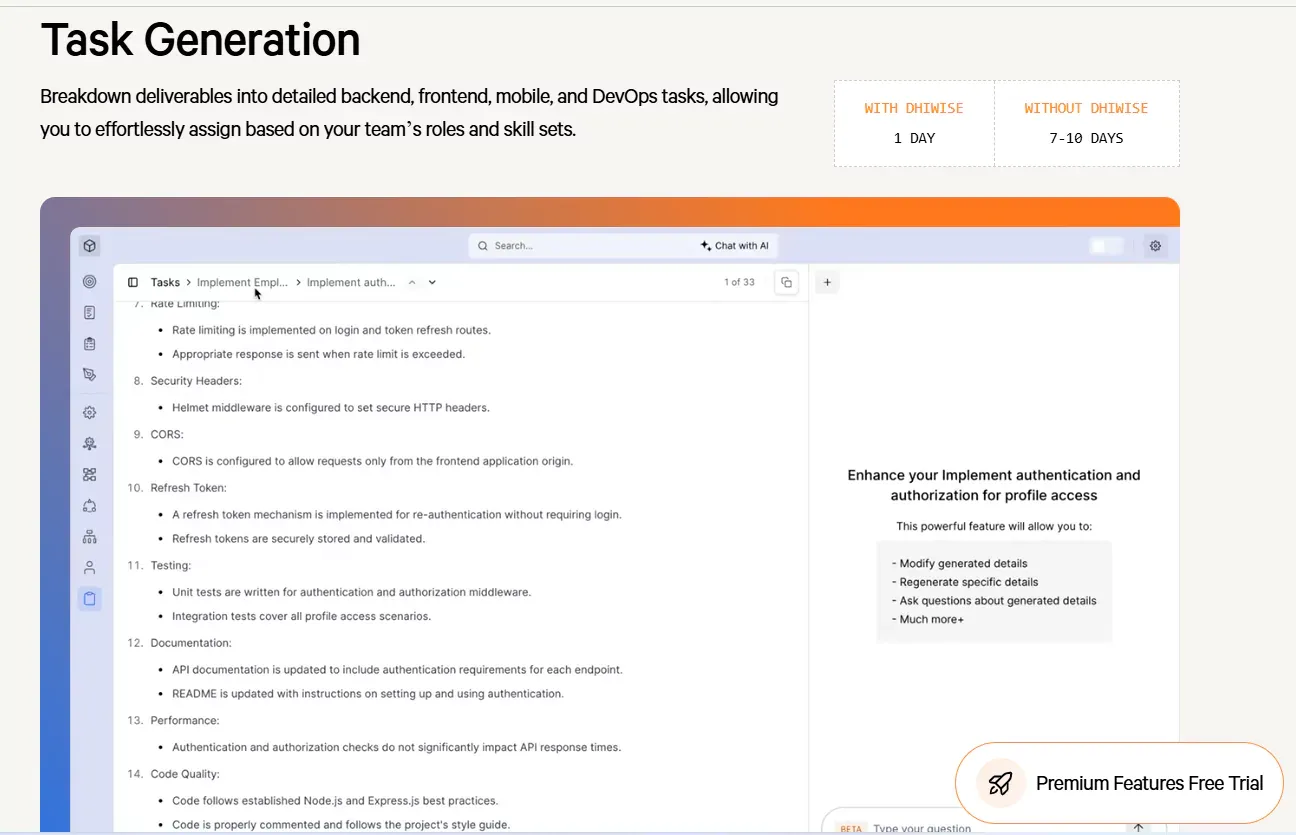Click the '1 DAY' text
The height and width of the screenshot is (835, 1296).
pyautogui.click(x=914, y=138)
